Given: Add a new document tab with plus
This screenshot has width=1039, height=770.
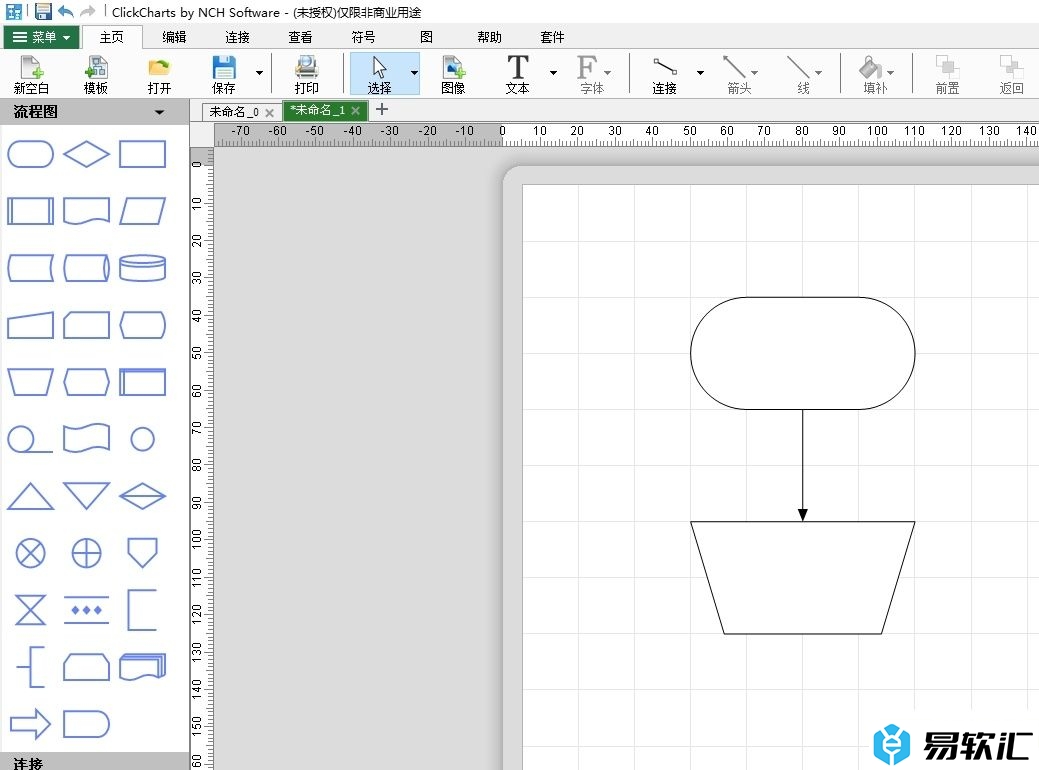Looking at the screenshot, I should coord(382,109).
